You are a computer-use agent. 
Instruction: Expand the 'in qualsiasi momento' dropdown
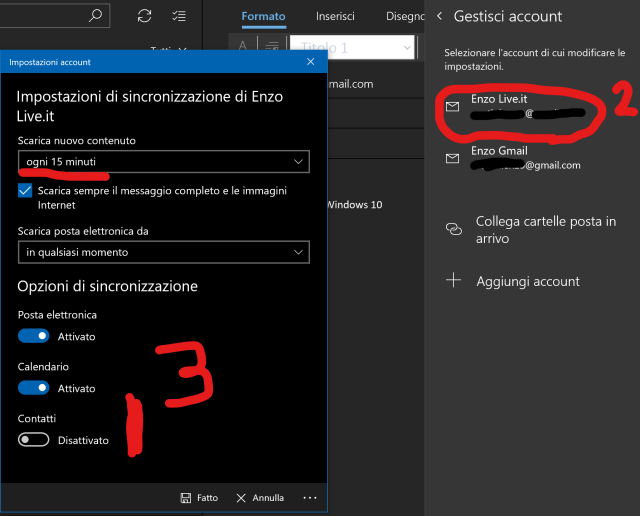tap(164, 253)
